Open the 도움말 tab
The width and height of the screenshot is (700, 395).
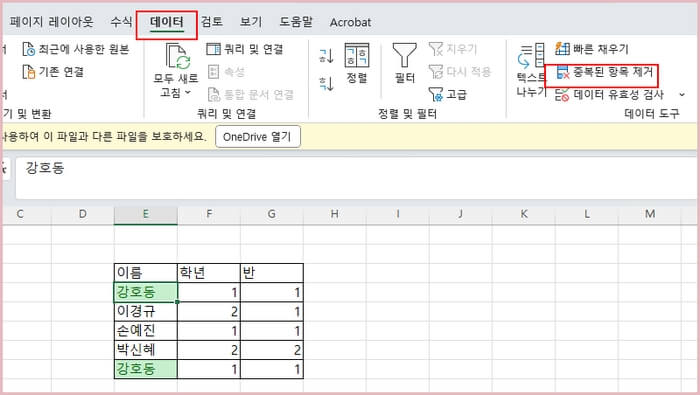(x=296, y=22)
